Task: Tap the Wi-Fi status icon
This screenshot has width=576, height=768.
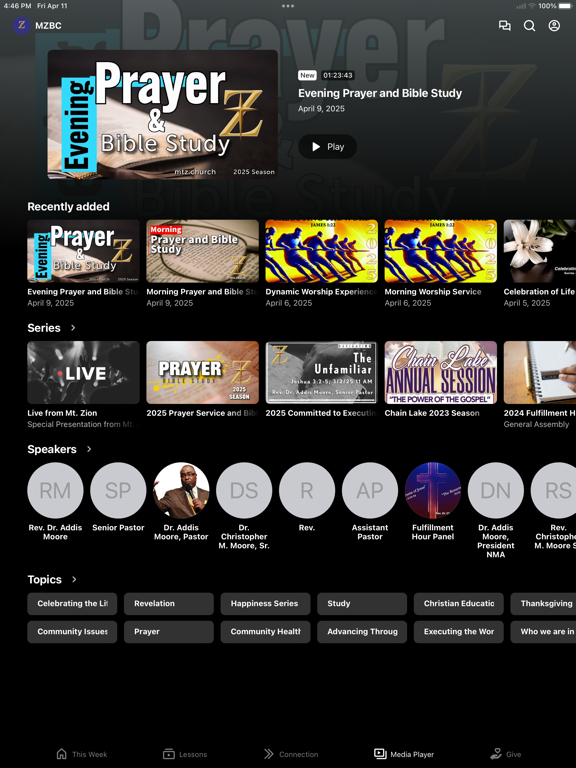Action: pos(532,6)
